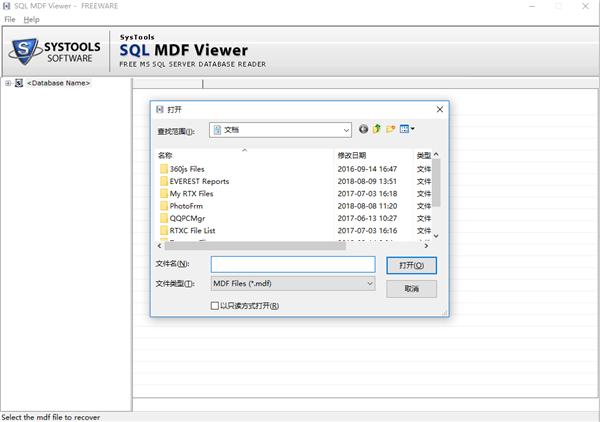The height and width of the screenshot is (422, 600).
Task: Open the 360js Files folder icon
Action: coord(164,169)
